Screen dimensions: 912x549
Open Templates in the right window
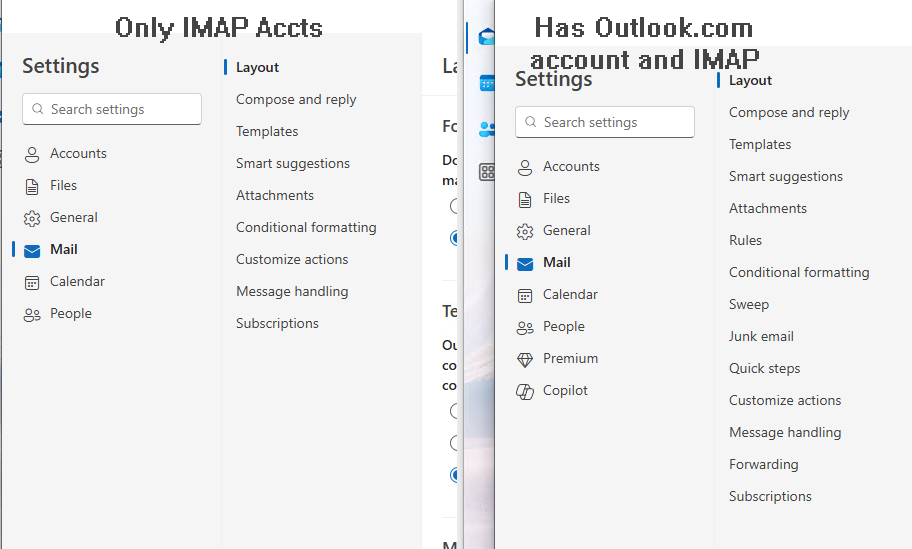pos(760,144)
